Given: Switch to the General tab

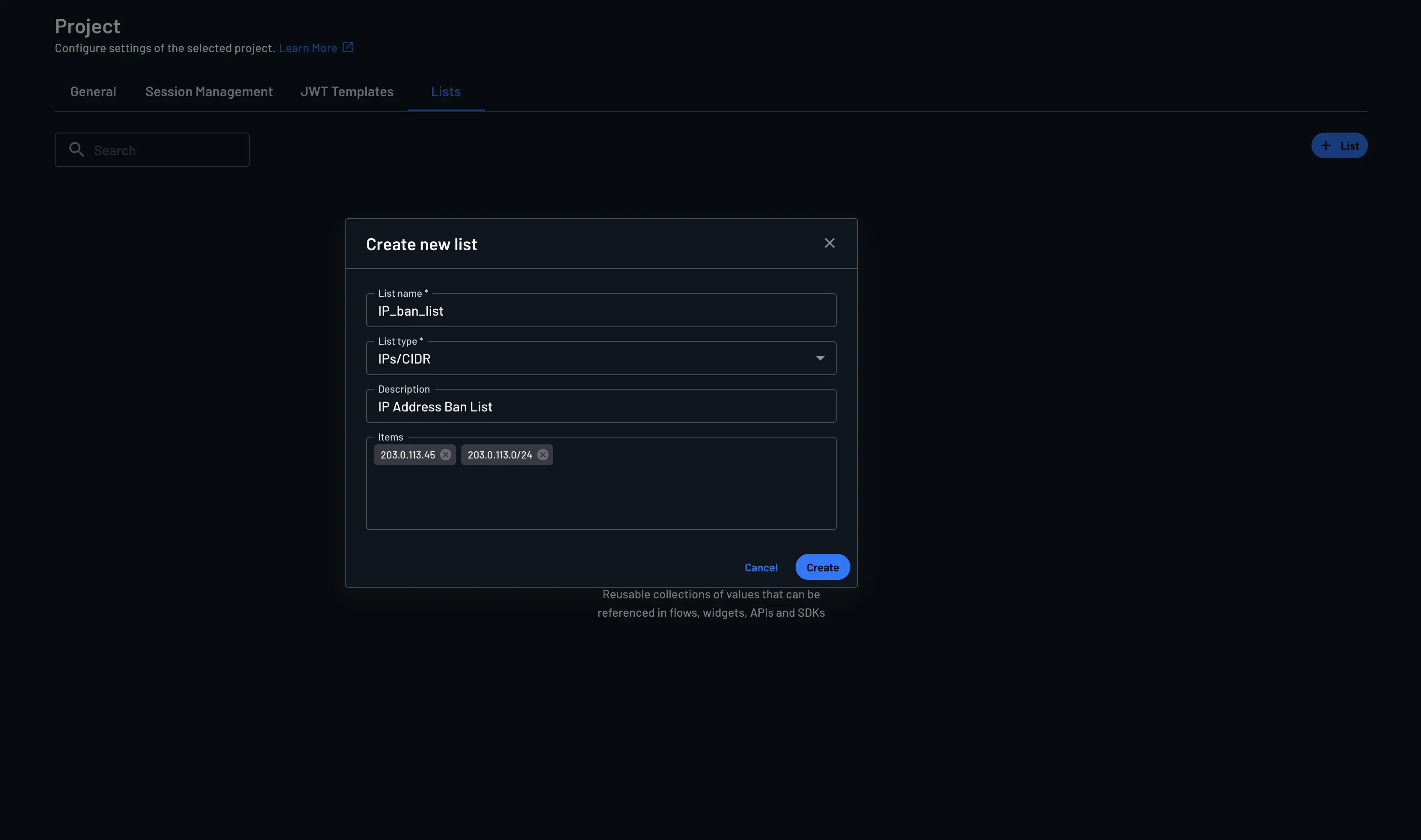Looking at the screenshot, I should (92, 91).
